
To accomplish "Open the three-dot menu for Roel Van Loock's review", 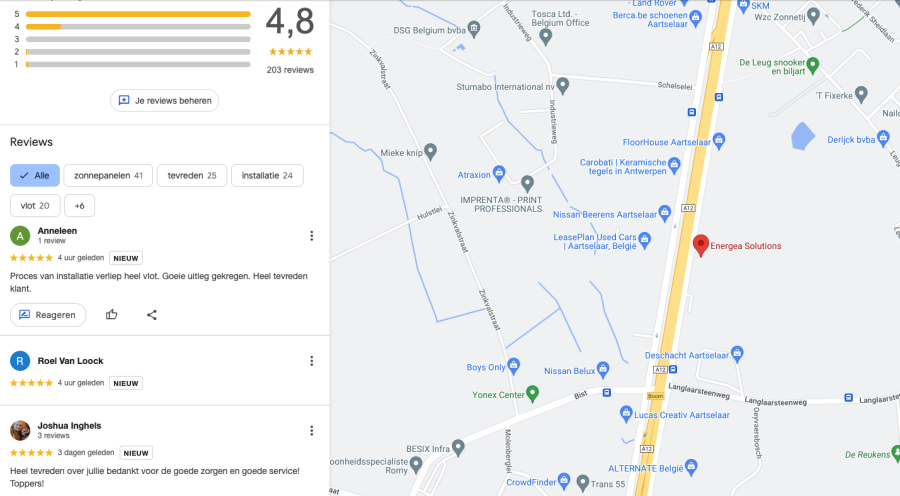I will point(312,361).
